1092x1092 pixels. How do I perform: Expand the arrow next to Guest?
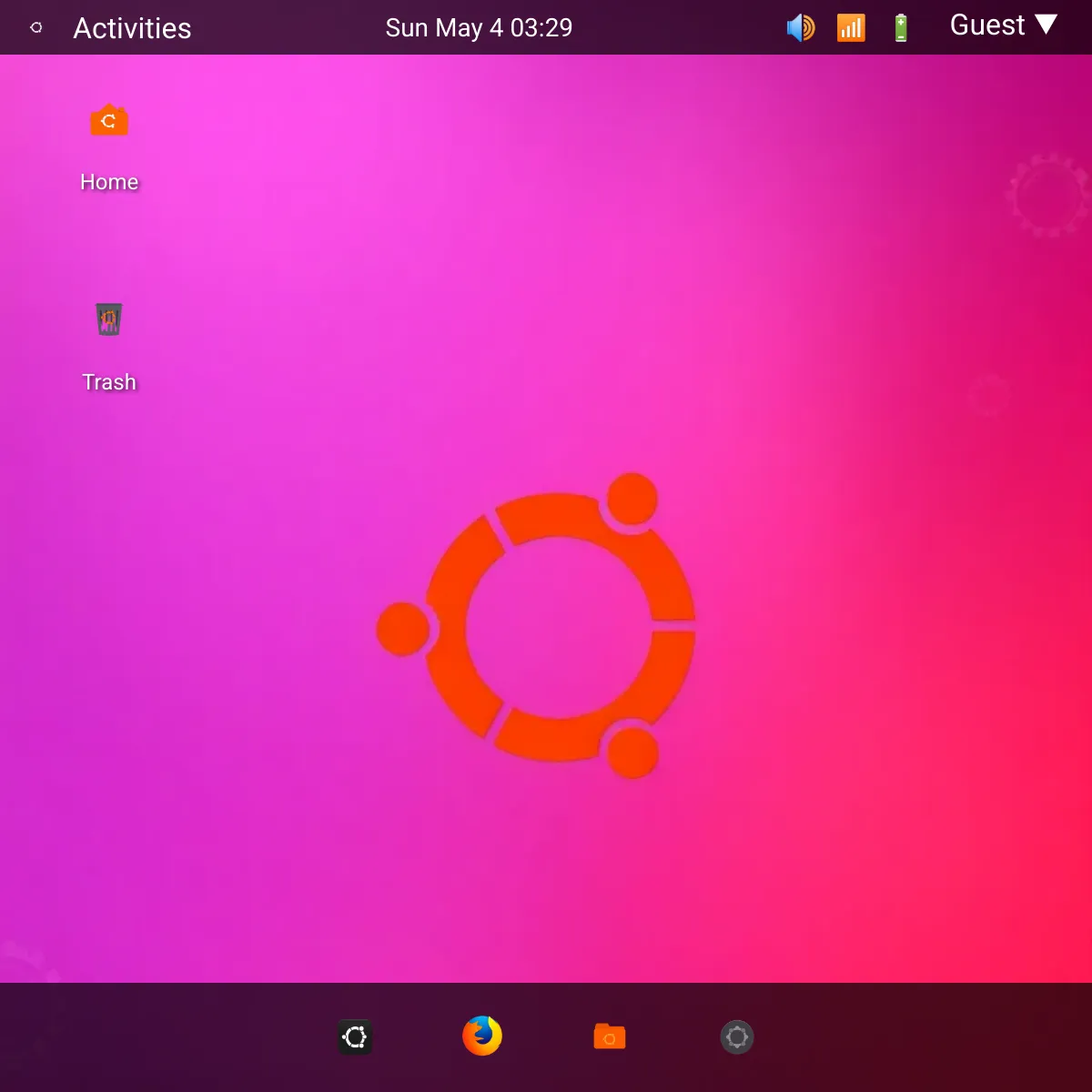1046,25
